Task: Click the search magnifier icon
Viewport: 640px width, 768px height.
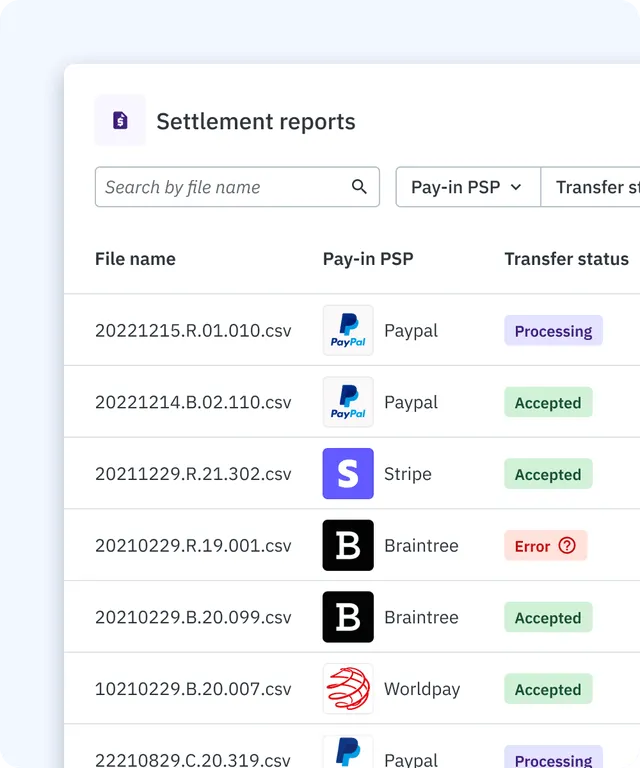Action: point(359,187)
